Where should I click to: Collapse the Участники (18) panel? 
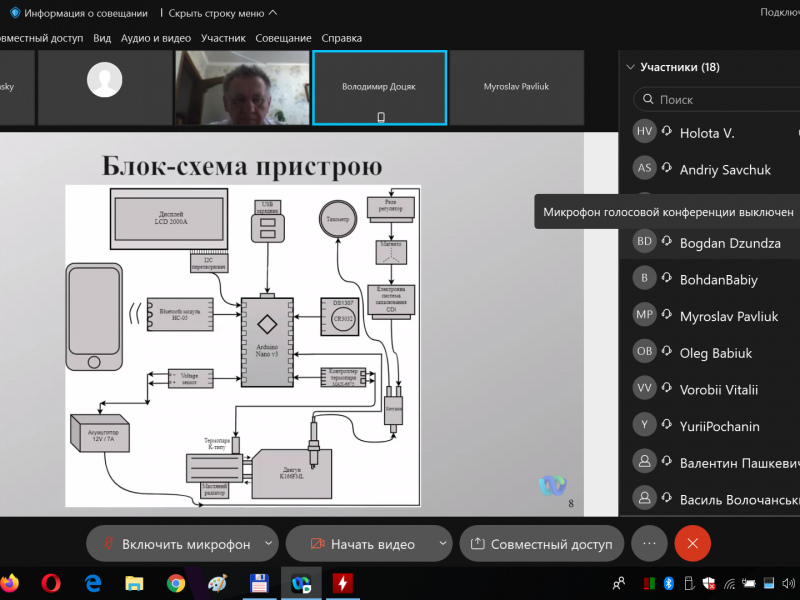click(630, 68)
